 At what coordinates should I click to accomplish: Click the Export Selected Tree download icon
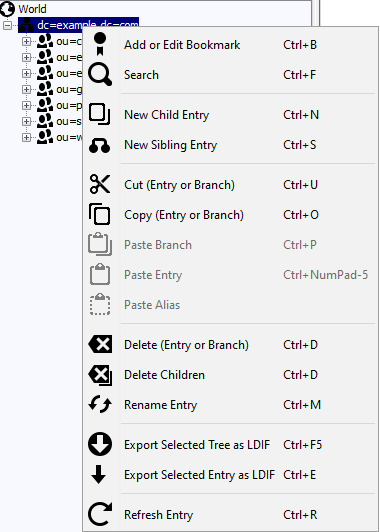pyautogui.click(x=100, y=444)
